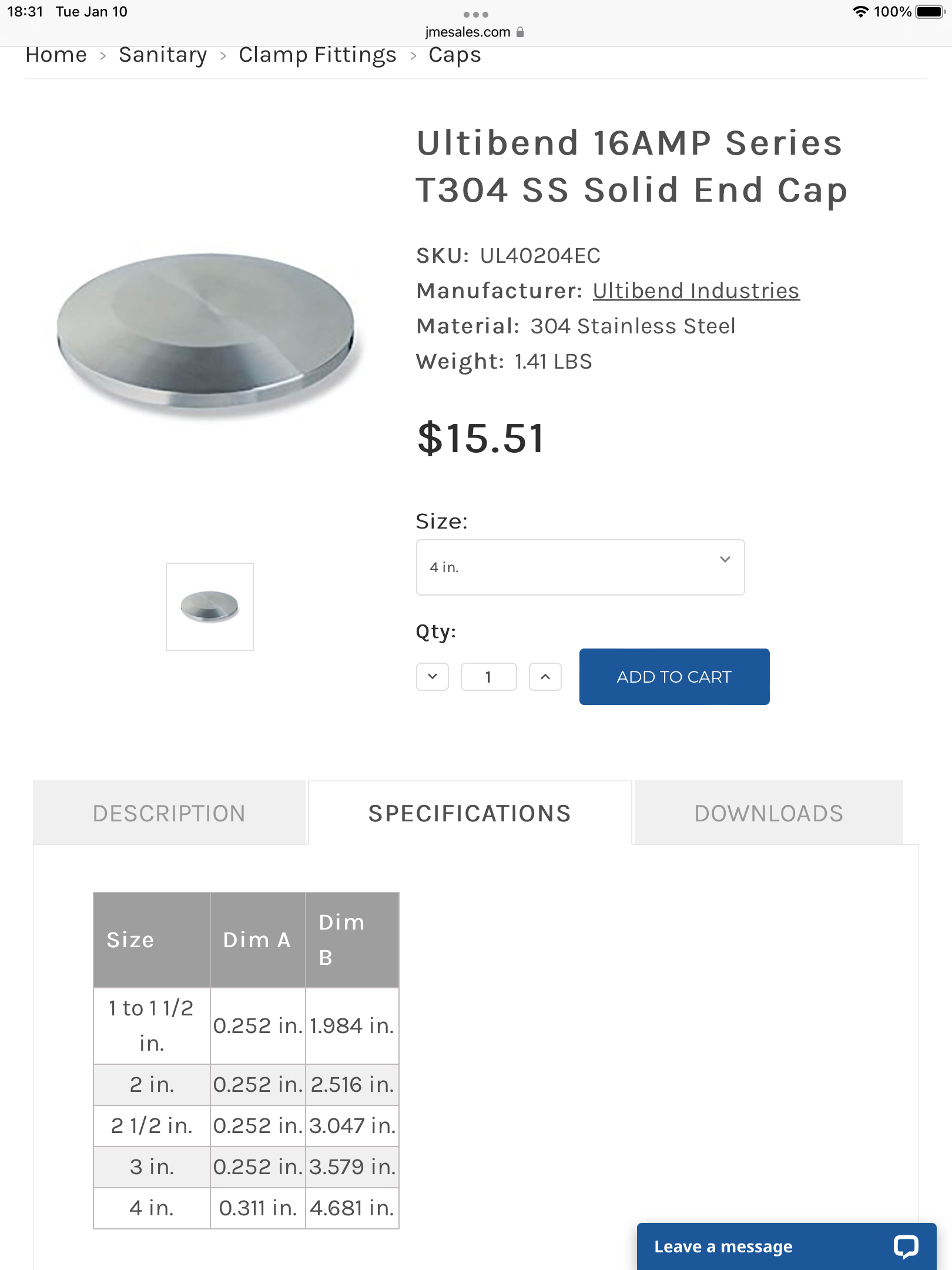
Task: Decrease quantity with the down arrow
Action: click(433, 677)
